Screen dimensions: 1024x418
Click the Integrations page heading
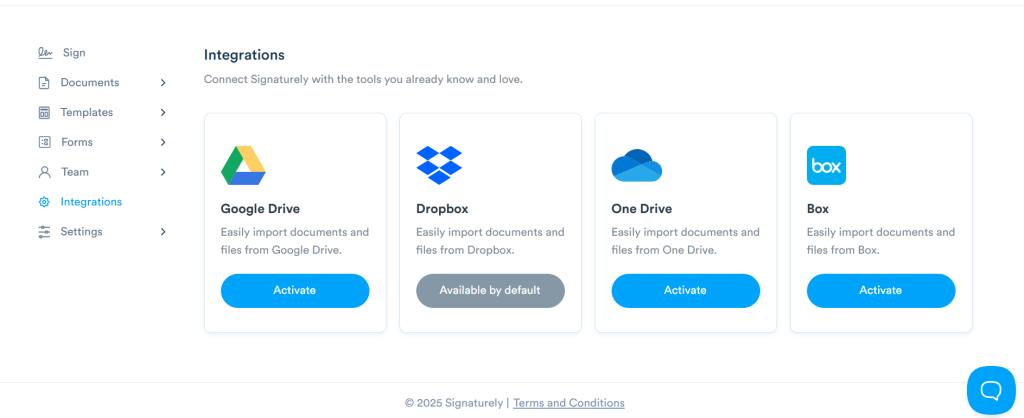pyautogui.click(x=244, y=55)
